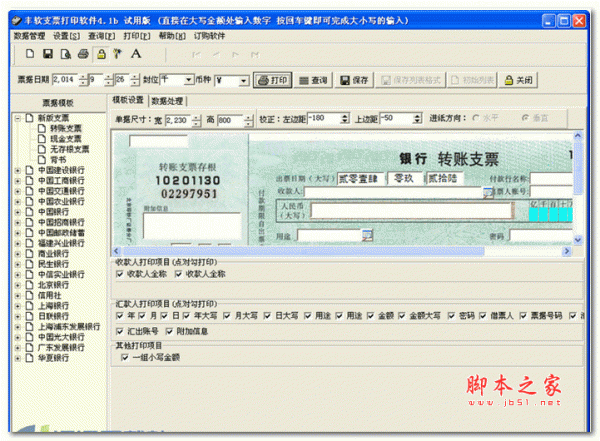600x441 pixels.
Task: Go to previous record navigation arrow
Action: (x=216, y=55)
